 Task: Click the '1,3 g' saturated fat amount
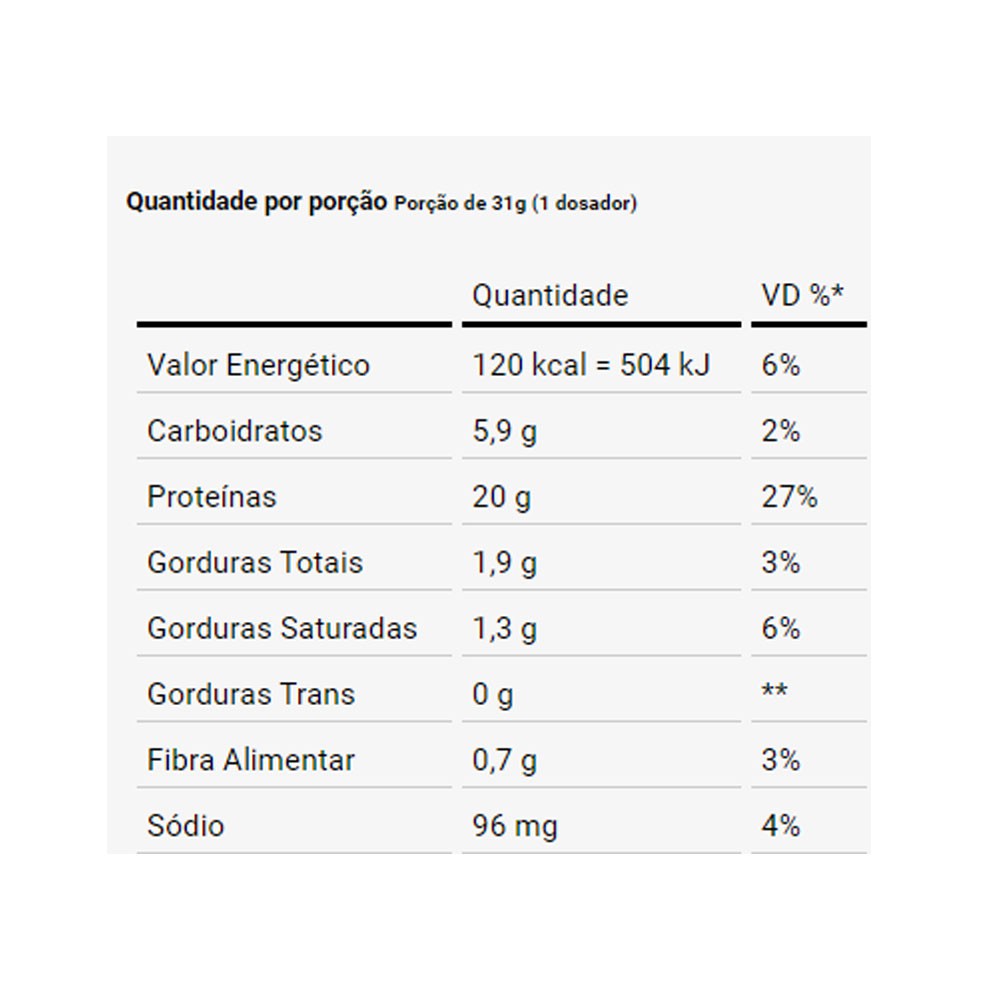click(x=504, y=629)
